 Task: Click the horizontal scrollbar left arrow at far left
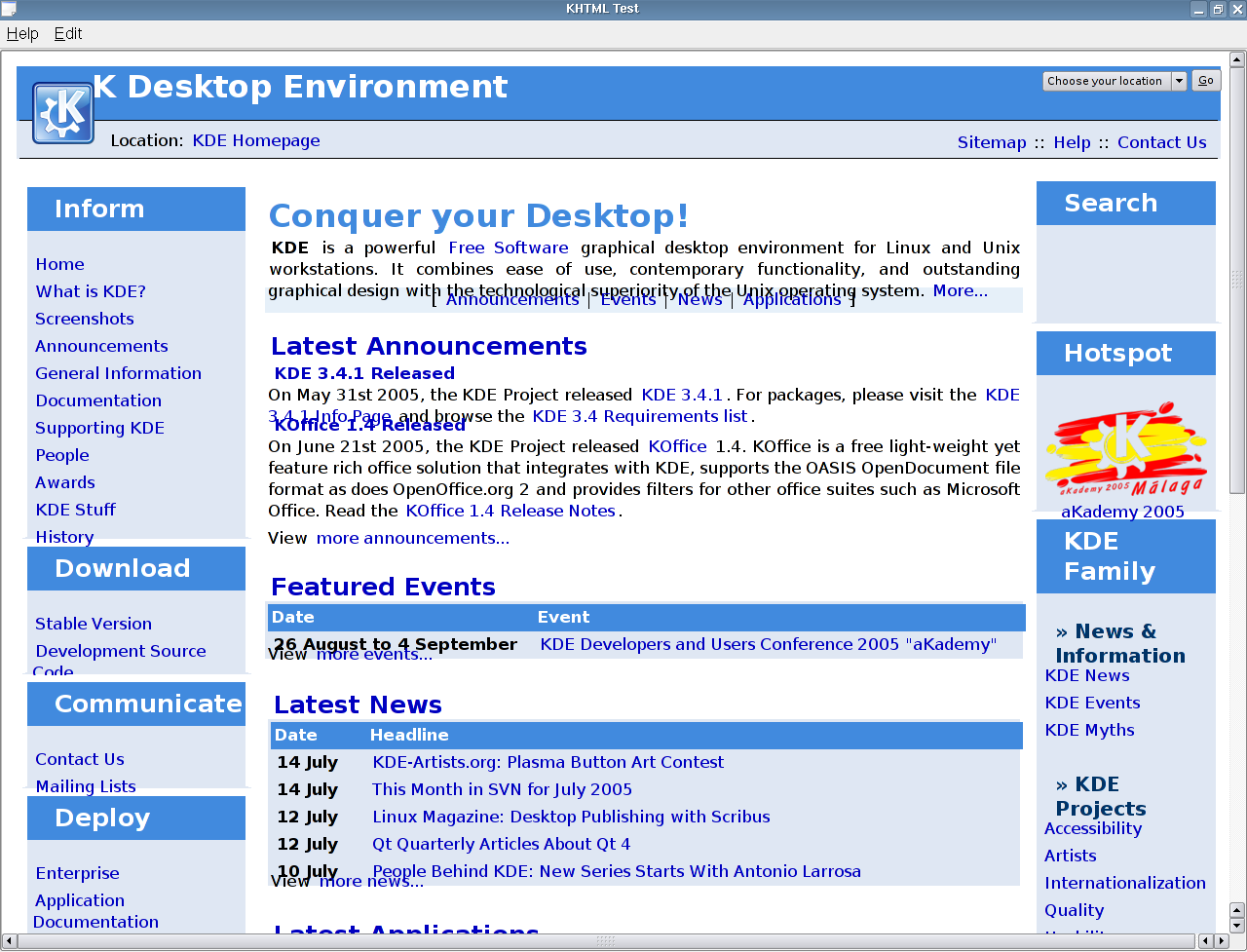click(x=10, y=940)
